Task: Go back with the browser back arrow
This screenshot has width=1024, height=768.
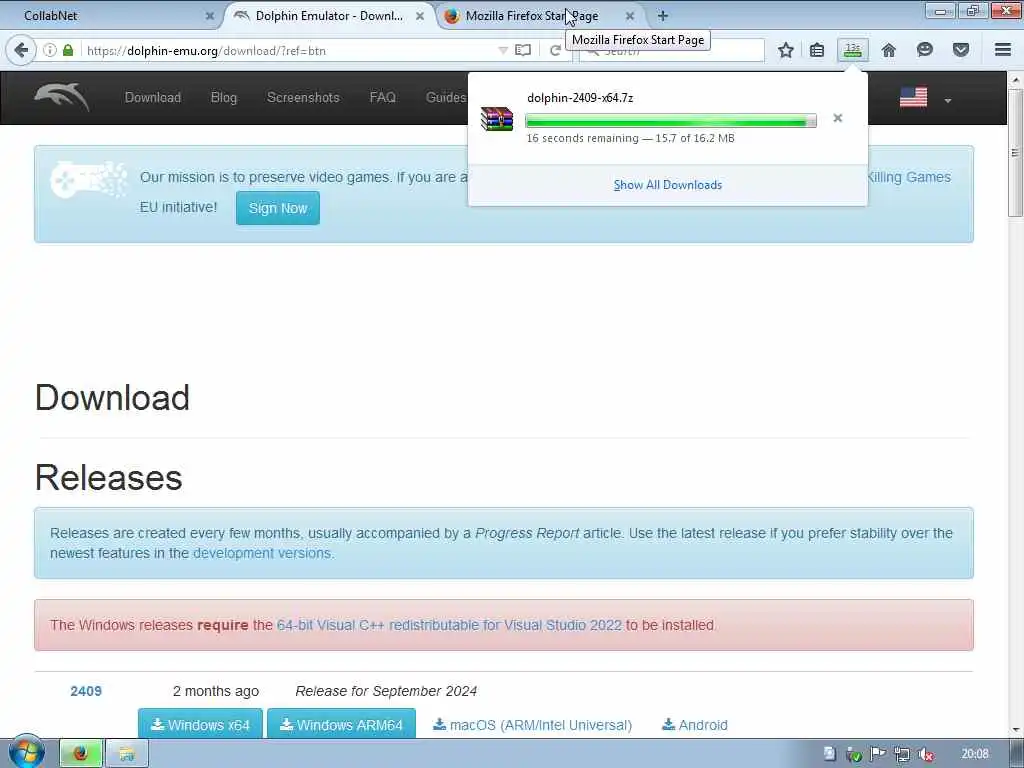Action: (x=21, y=50)
